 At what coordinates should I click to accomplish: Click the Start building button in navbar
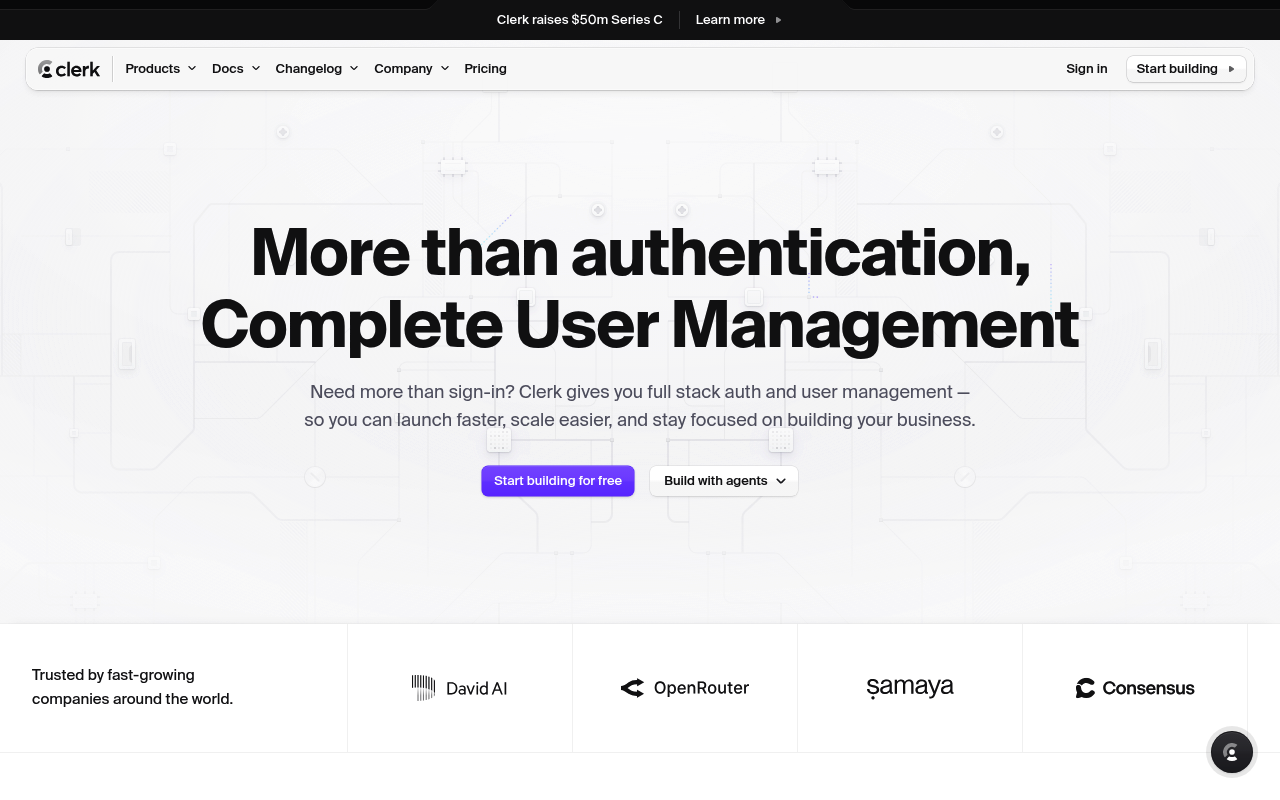[1186, 69]
